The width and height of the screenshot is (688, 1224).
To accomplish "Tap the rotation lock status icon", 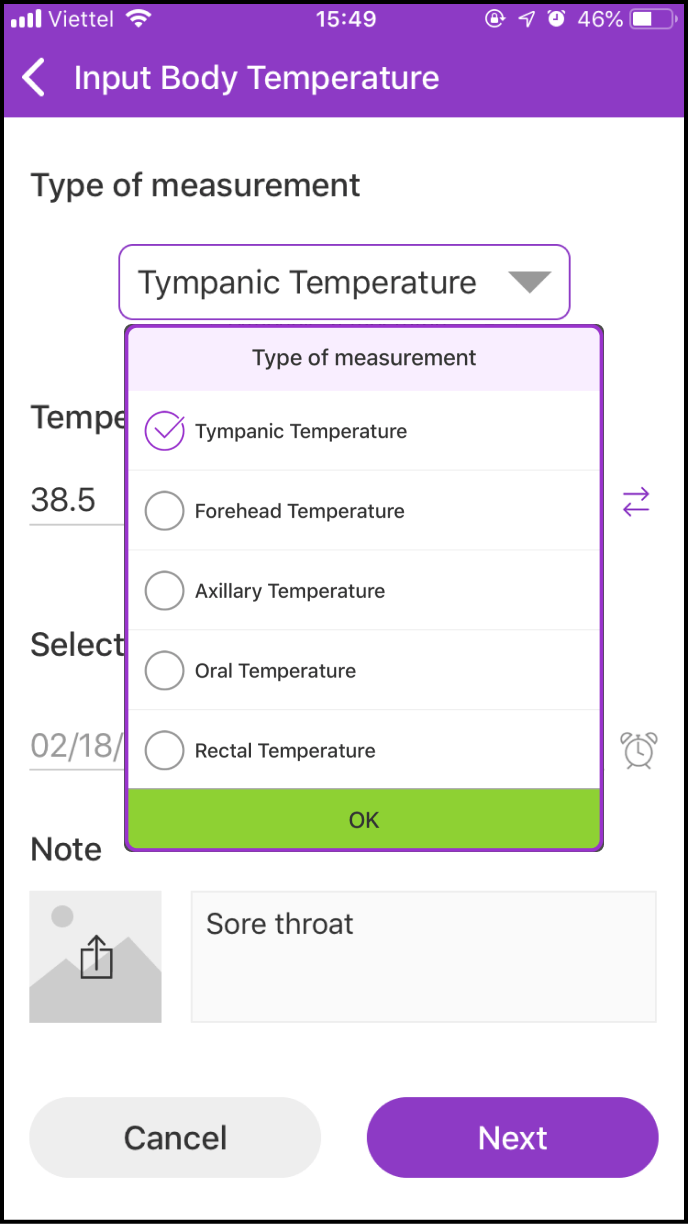I will coord(494,19).
